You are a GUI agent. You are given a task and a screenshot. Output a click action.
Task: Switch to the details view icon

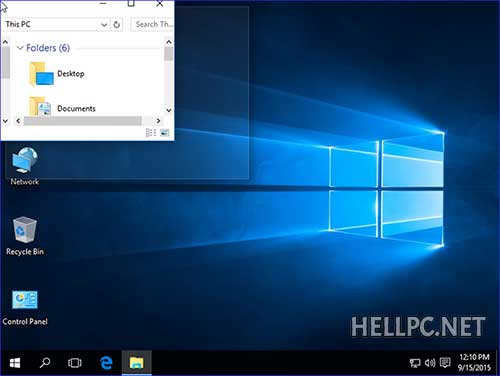[151, 133]
